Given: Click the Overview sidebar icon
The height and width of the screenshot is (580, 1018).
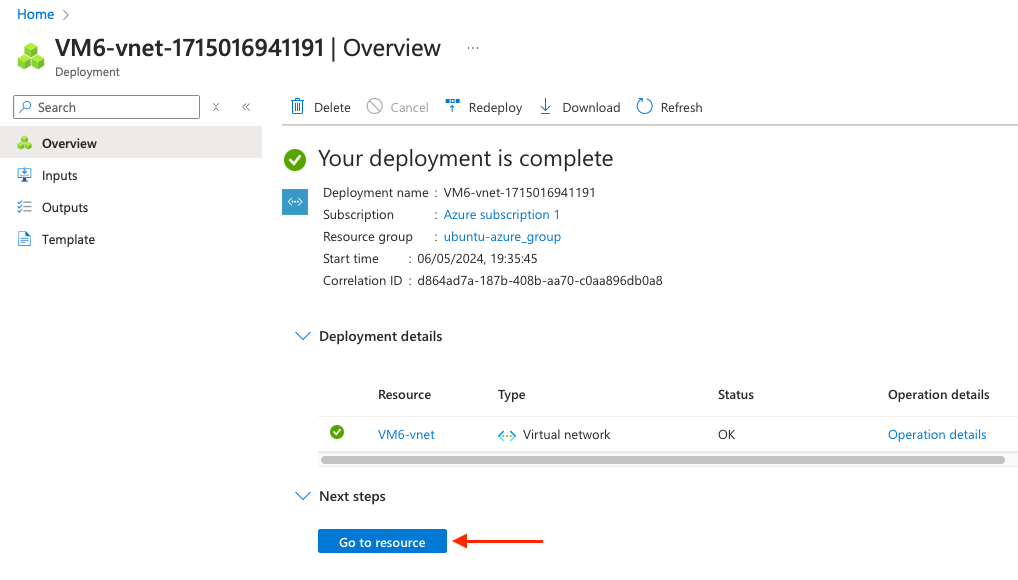Looking at the screenshot, I should point(25,143).
